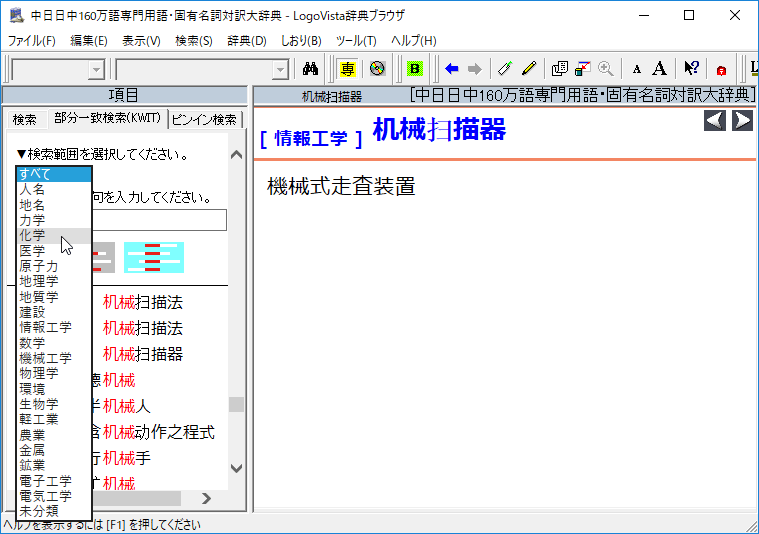Open the ヘルプ(H) menu
The width and height of the screenshot is (759, 534).
point(413,41)
